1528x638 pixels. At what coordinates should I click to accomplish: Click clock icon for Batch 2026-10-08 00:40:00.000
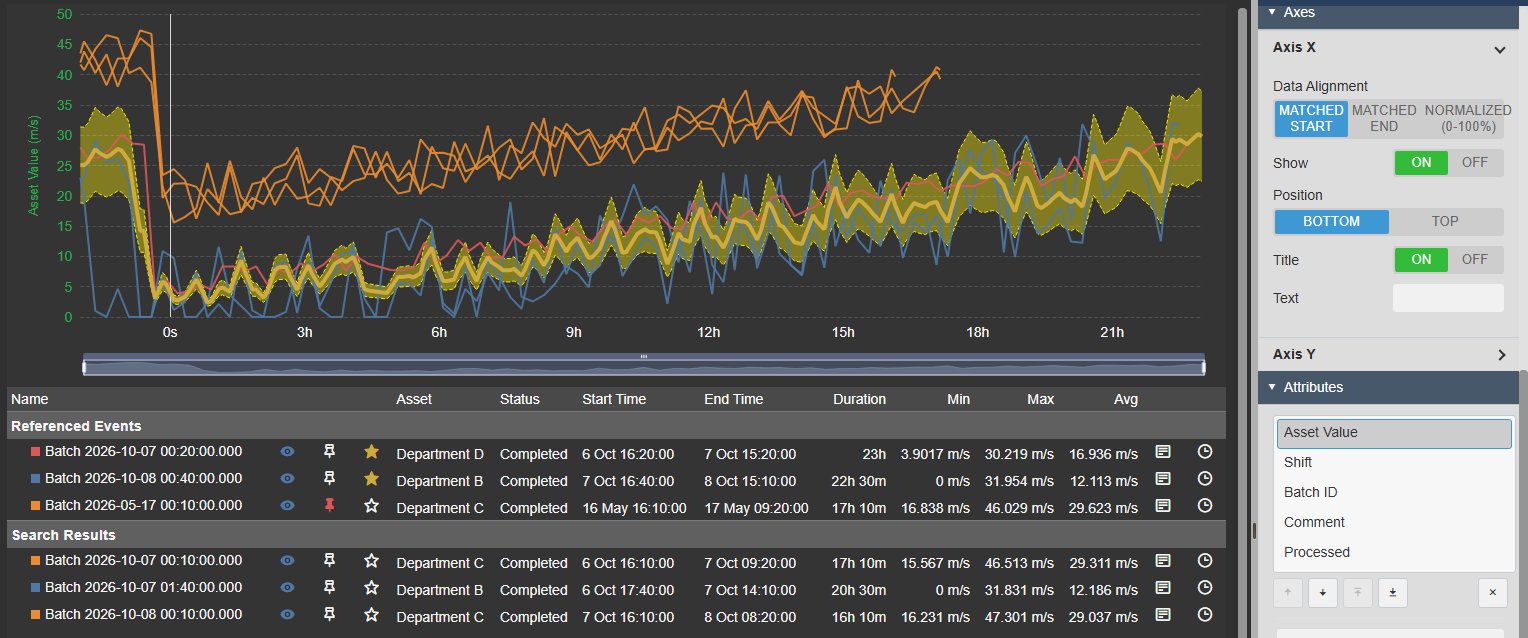click(1205, 479)
